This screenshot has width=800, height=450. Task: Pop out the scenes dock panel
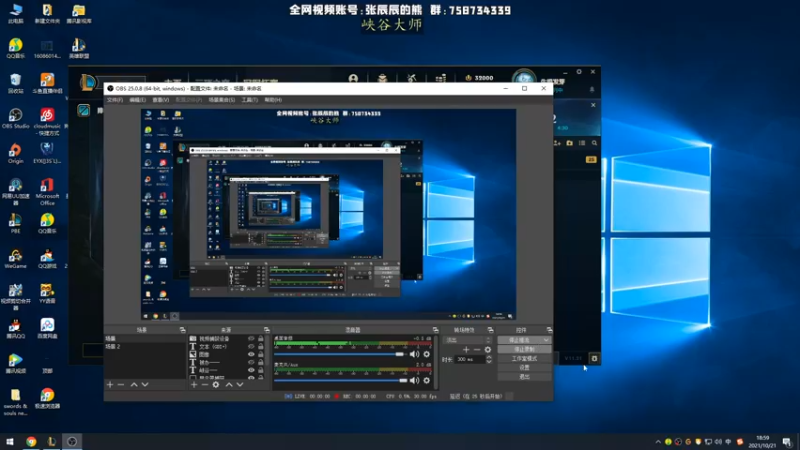(182, 330)
